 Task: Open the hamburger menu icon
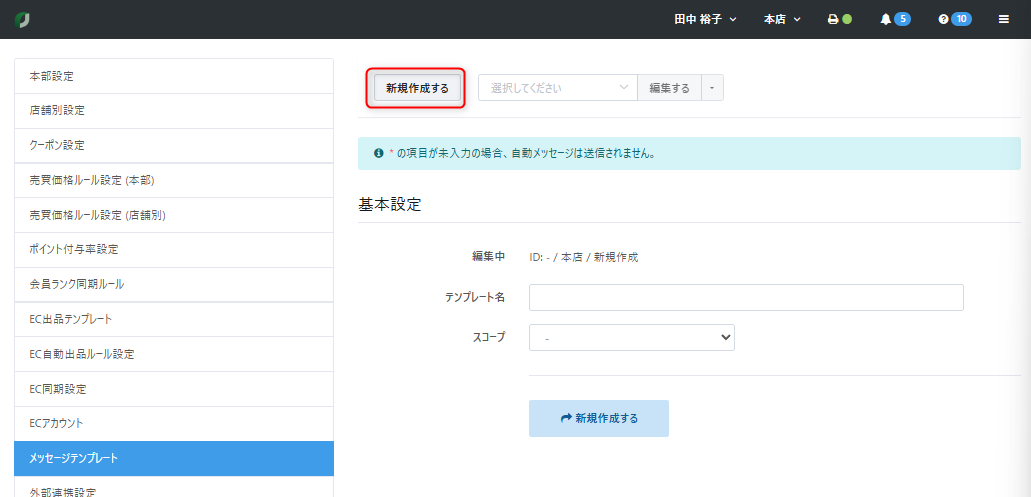(1004, 19)
